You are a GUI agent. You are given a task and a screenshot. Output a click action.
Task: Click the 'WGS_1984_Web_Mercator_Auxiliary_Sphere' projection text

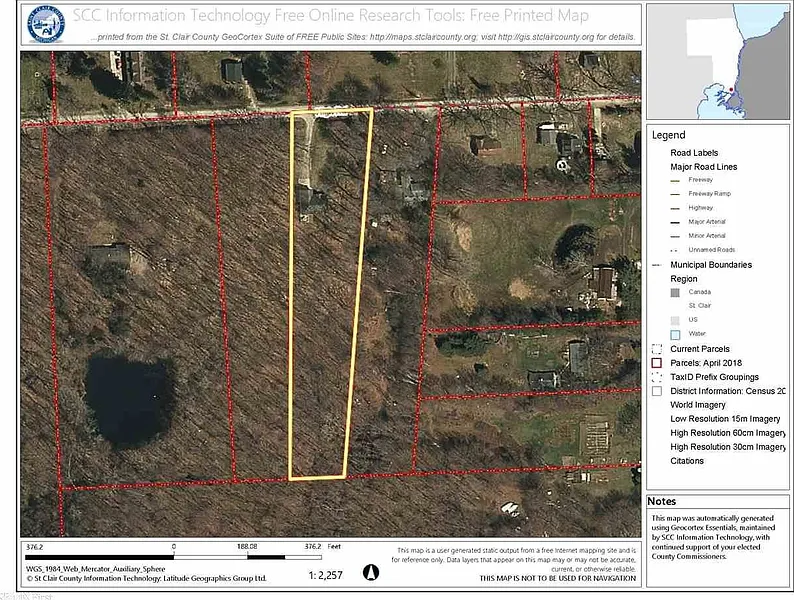(96, 569)
